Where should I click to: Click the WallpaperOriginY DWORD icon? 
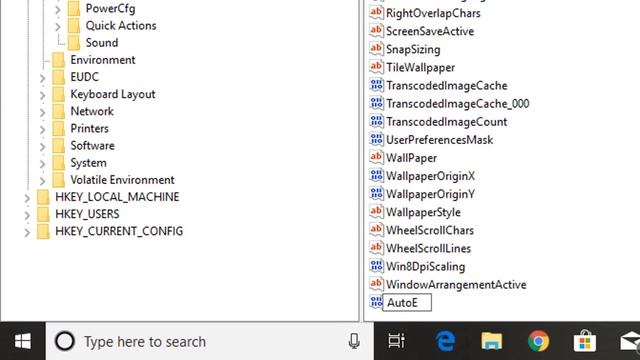point(376,193)
